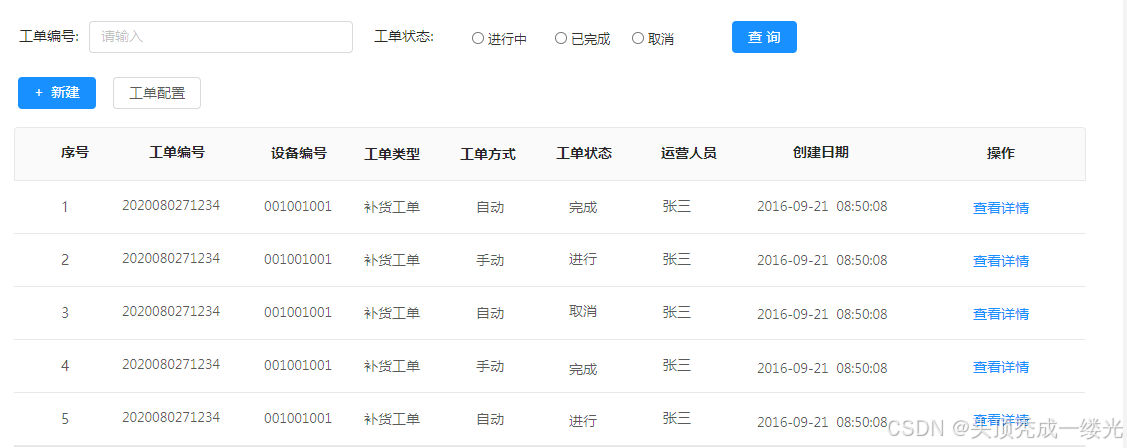Click work order number in row 1
Screen dimensions: 1127x448
171,205
